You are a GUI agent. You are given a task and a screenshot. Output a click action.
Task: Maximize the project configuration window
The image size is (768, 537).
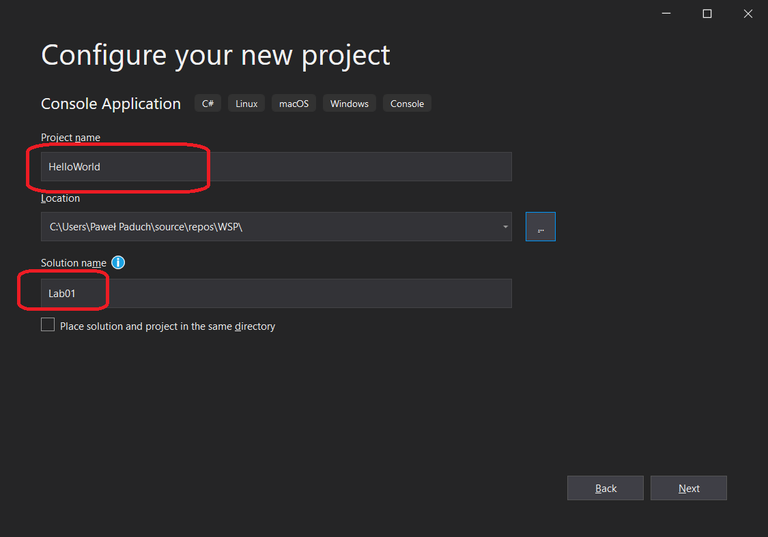coord(707,14)
